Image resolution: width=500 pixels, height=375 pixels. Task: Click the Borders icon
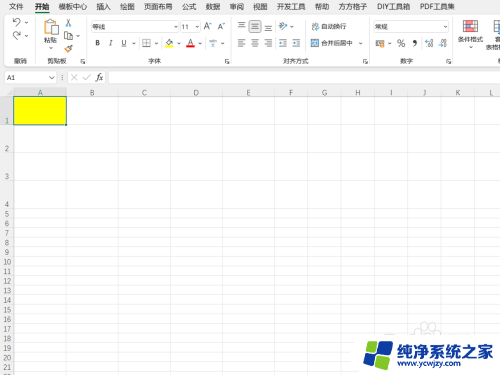[146, 43]
